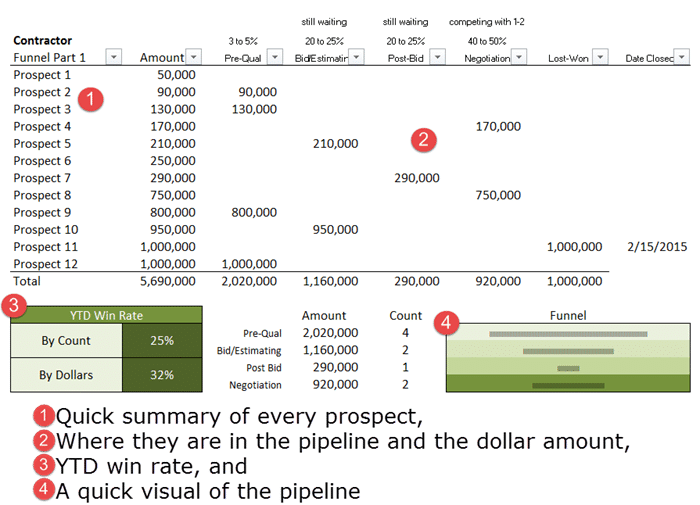Click the summary Count column header
The height and width of the screenshot is (505, 700).
coord(405,315)
